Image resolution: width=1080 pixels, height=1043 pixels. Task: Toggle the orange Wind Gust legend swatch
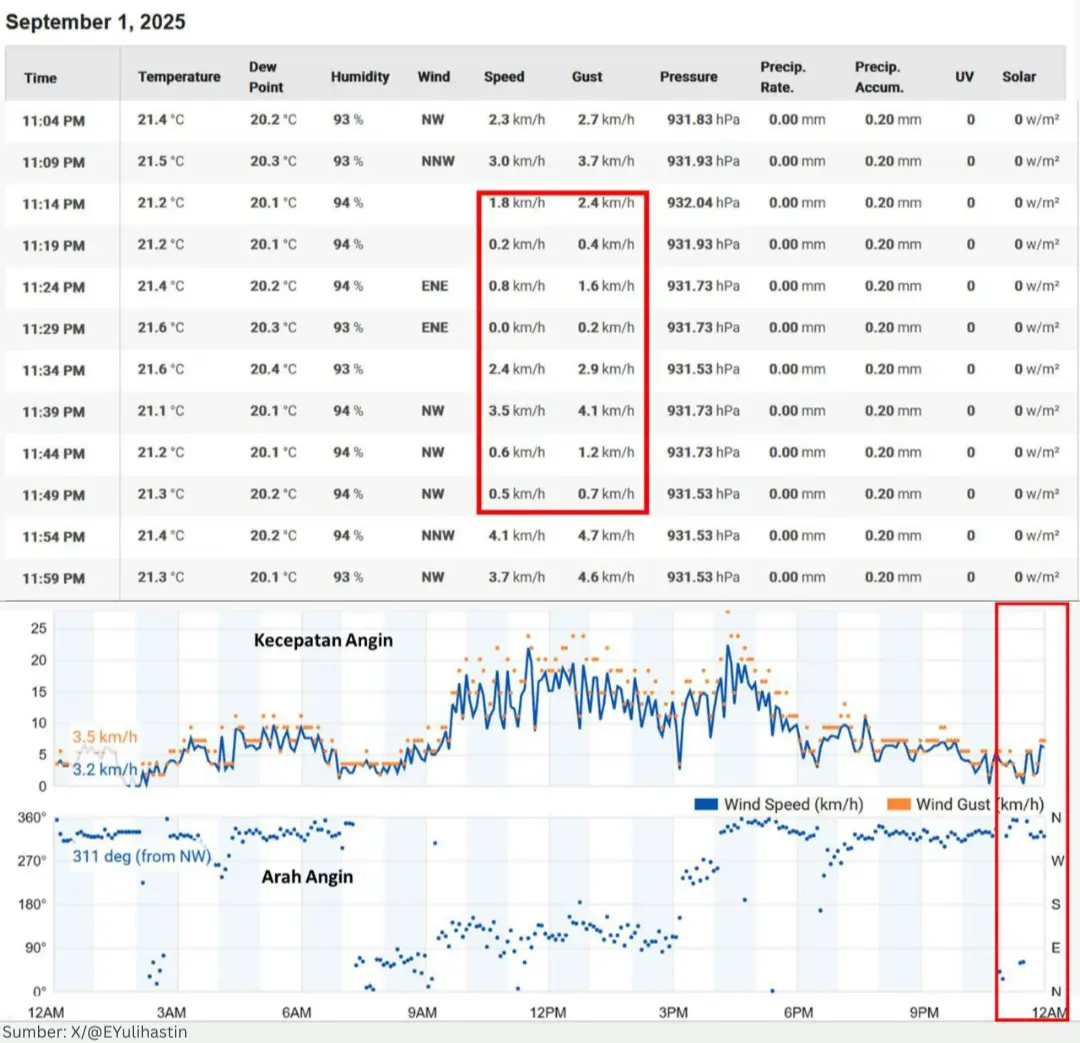click(899, 805)
